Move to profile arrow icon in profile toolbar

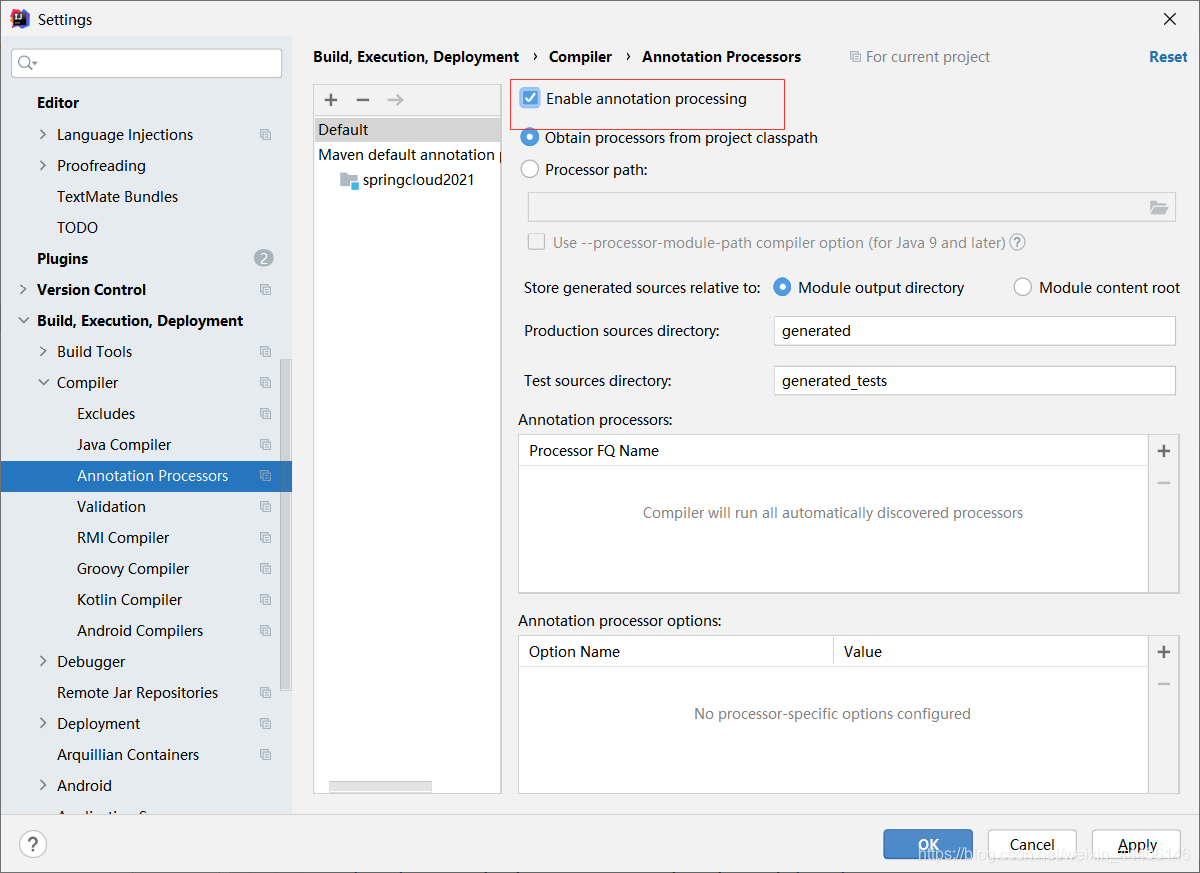pos(395,100)
